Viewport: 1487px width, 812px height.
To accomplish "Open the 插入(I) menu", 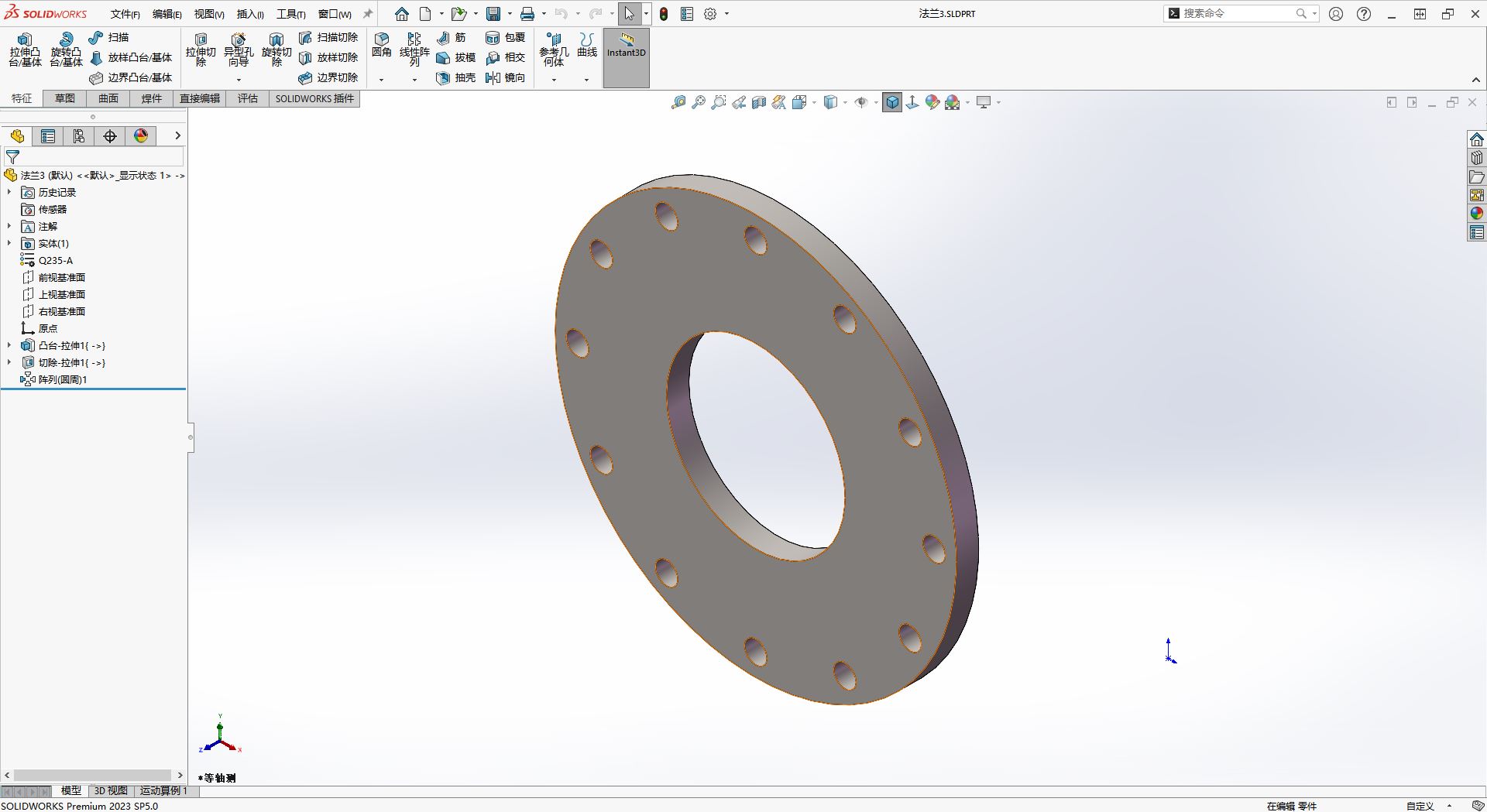I will [250, 14].
